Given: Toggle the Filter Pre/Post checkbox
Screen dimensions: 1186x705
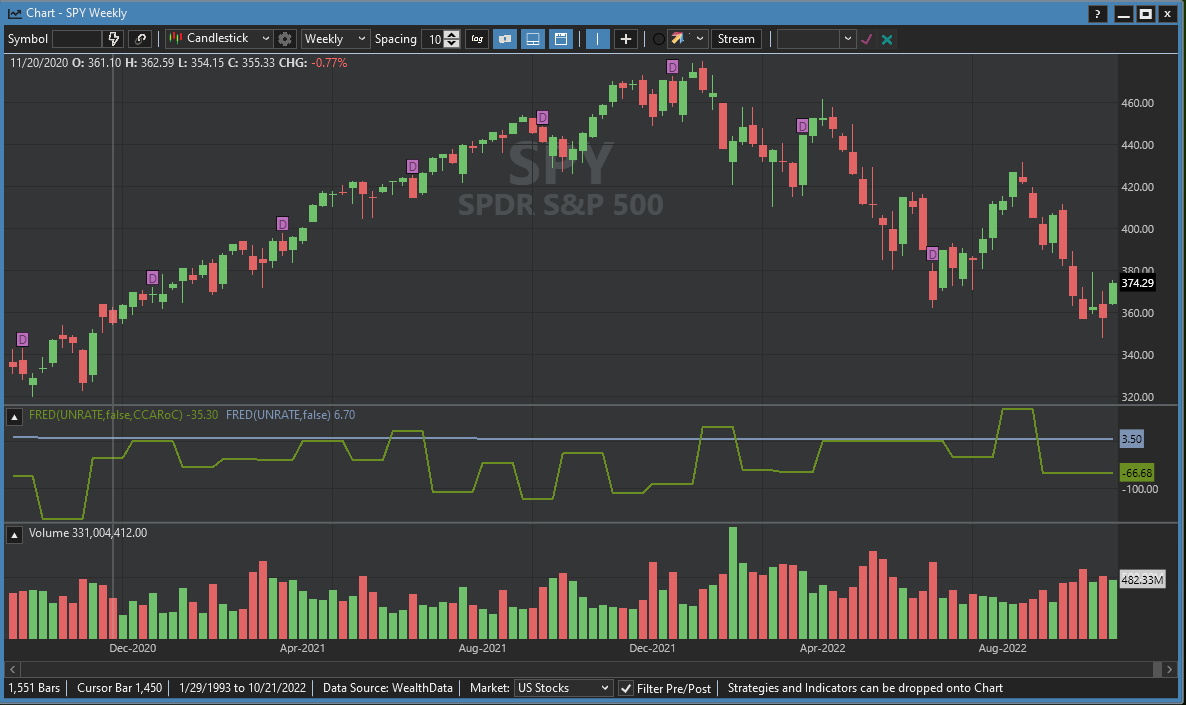Looking at the screenshot, I should tap(626, 688).
